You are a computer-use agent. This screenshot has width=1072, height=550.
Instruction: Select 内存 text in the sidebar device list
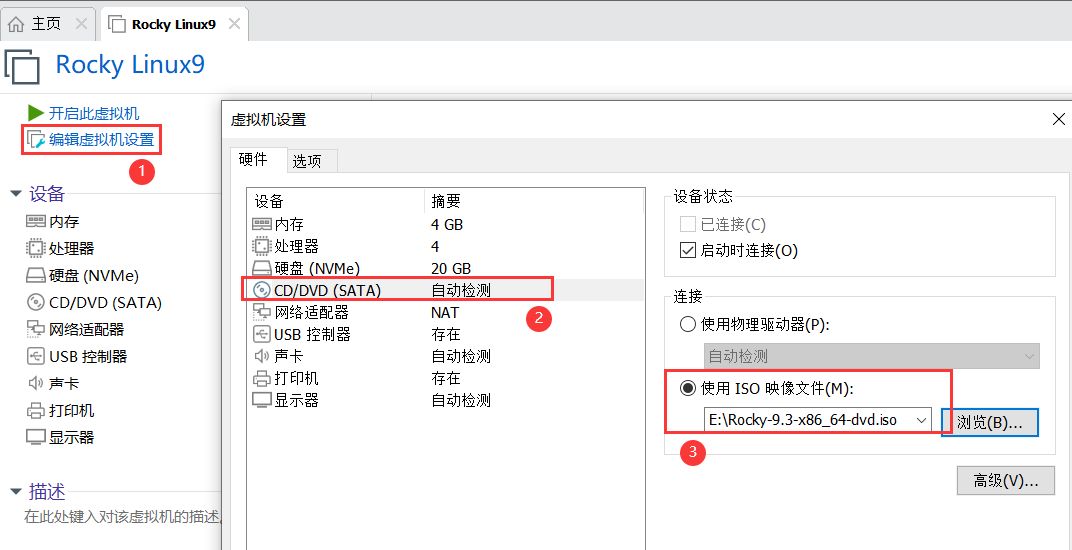click(64, 222)
